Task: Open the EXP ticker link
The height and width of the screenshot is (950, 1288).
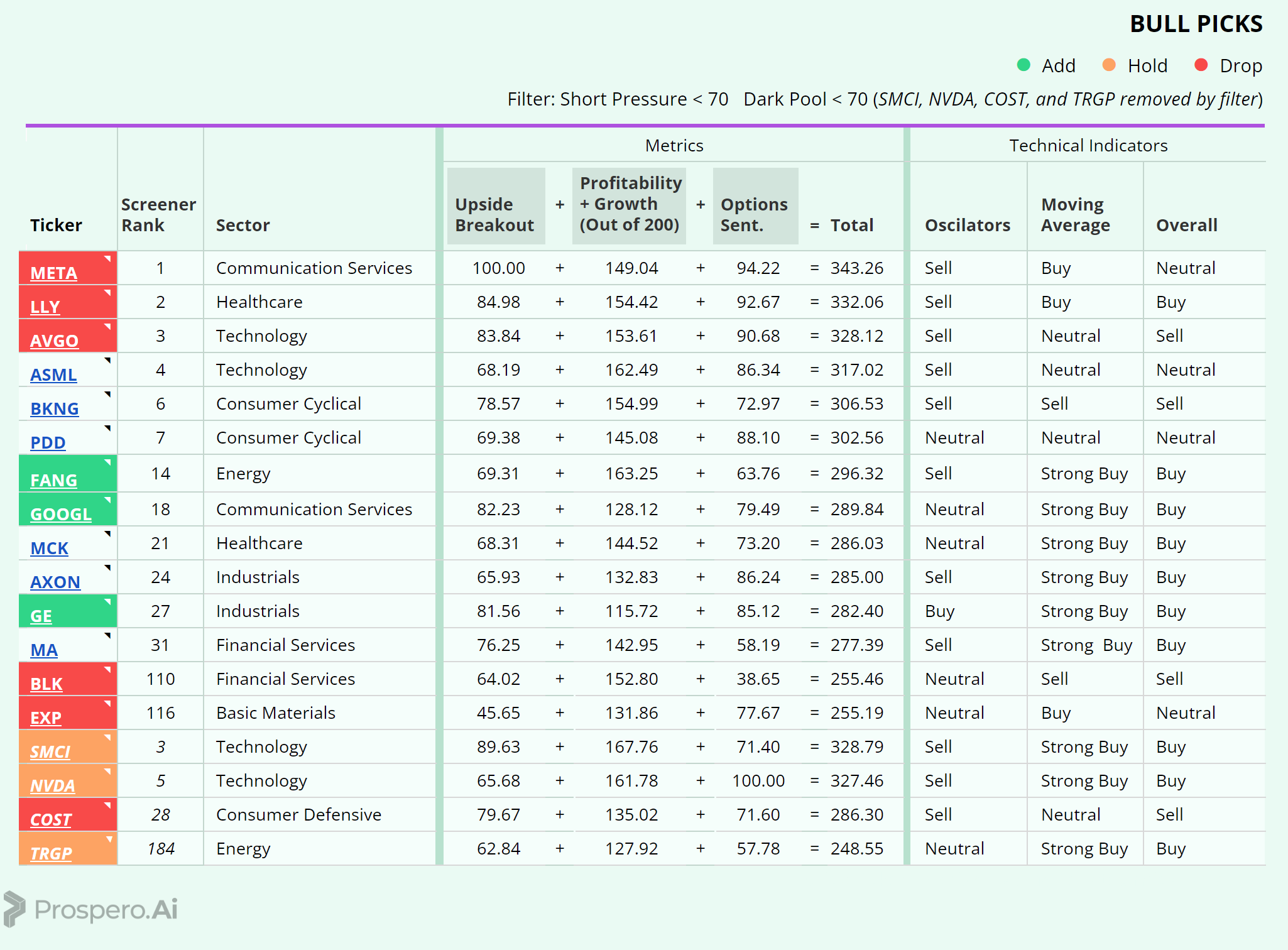Action: 46,718
